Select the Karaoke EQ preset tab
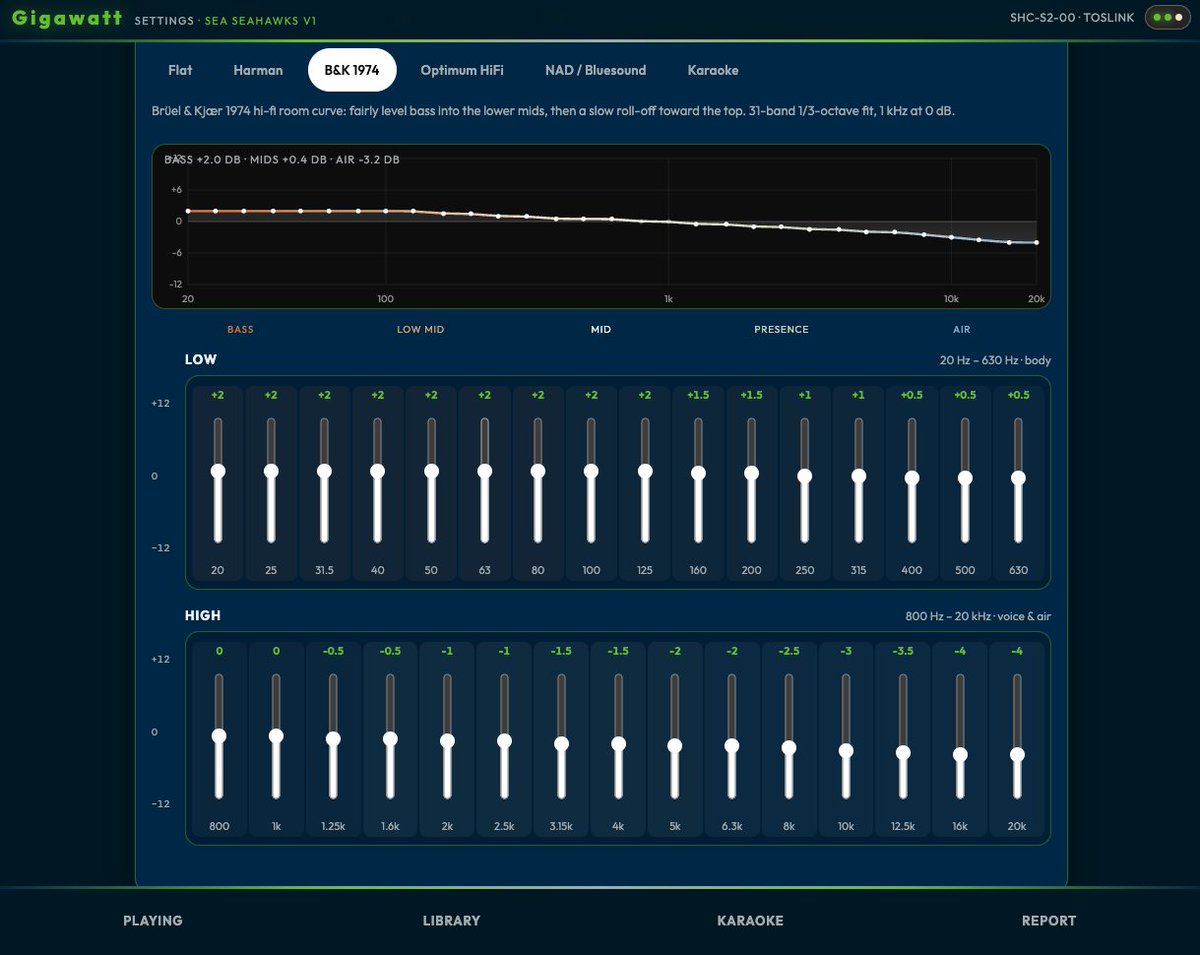Screen dimensions: 1200x955 (713, 70)
